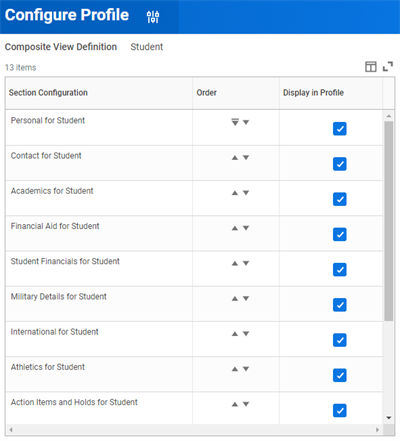Image resolution: width=400 pixels, height=441 pixels.
Task: Move Military Details for Student up
Action: [235, 299]
